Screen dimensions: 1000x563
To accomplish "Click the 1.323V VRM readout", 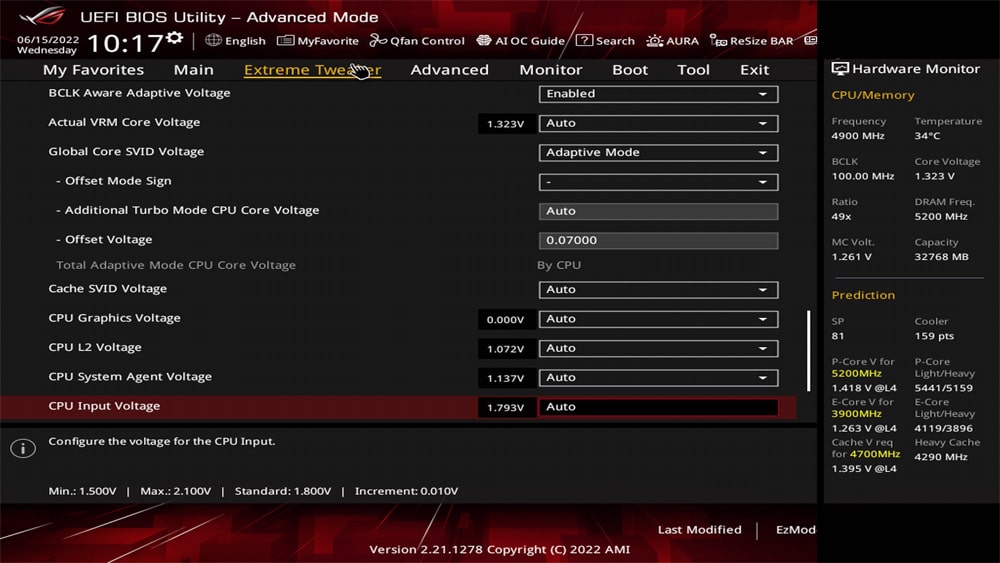I will click(x=505, y=124).
